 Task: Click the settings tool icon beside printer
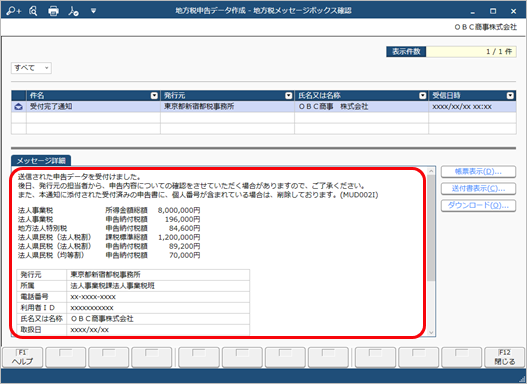click(73, 11)
